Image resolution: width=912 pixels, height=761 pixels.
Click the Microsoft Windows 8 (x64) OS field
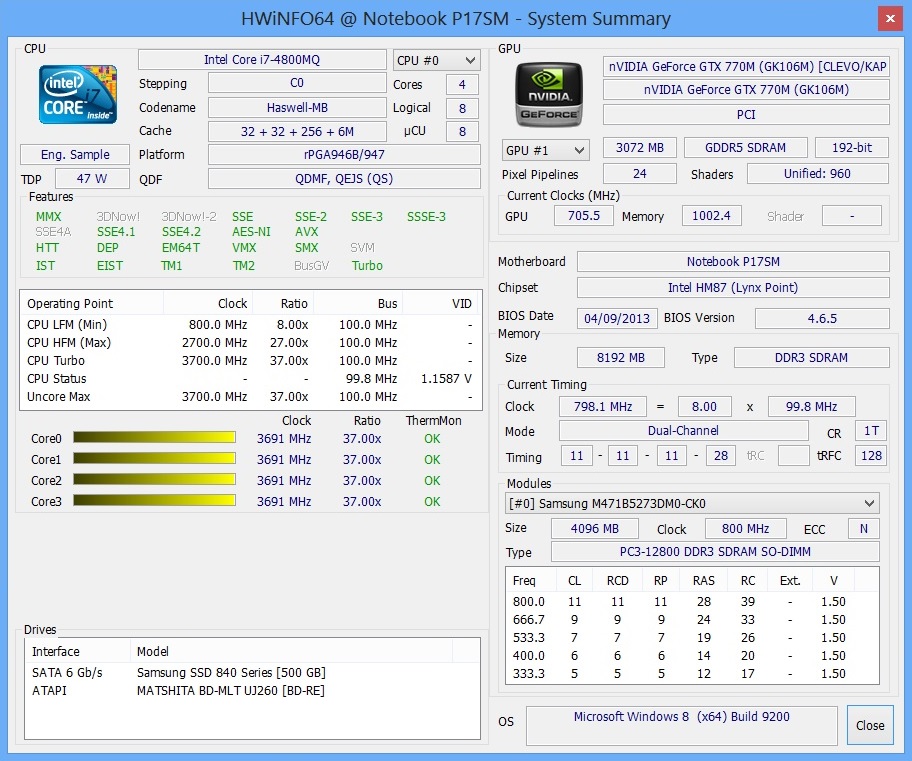[682, 726]
